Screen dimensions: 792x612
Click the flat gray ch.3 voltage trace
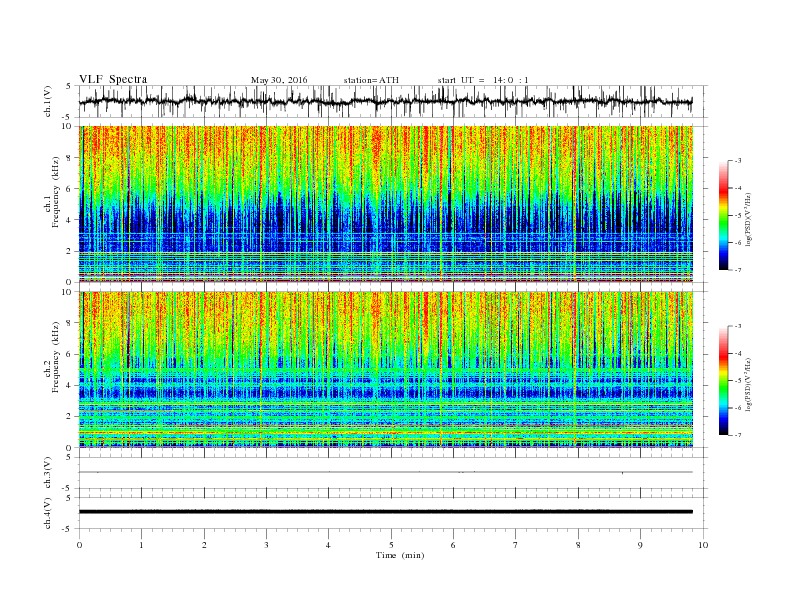click(386, 472)
